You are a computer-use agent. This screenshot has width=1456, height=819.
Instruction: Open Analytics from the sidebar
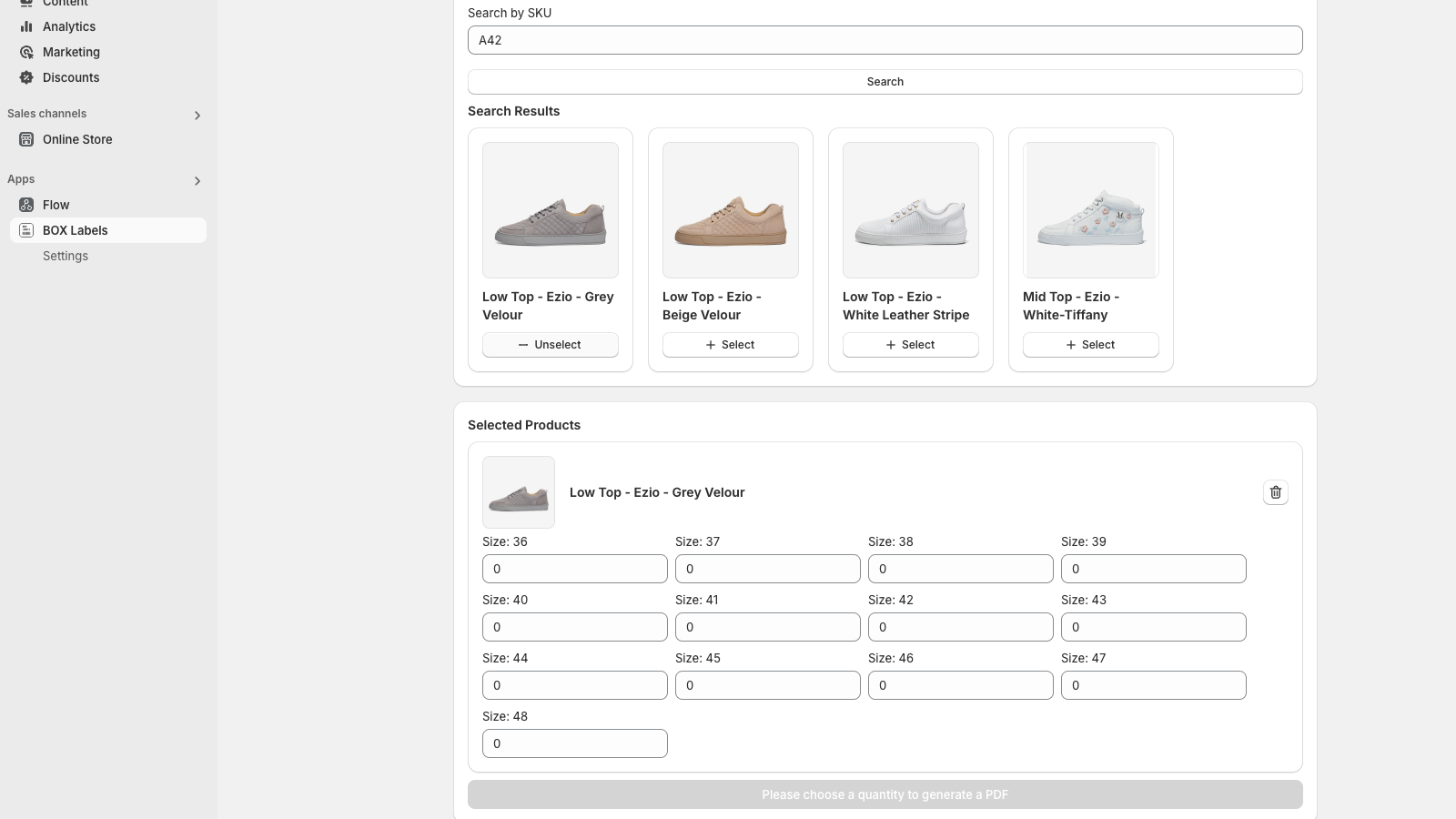coord(68,26)
